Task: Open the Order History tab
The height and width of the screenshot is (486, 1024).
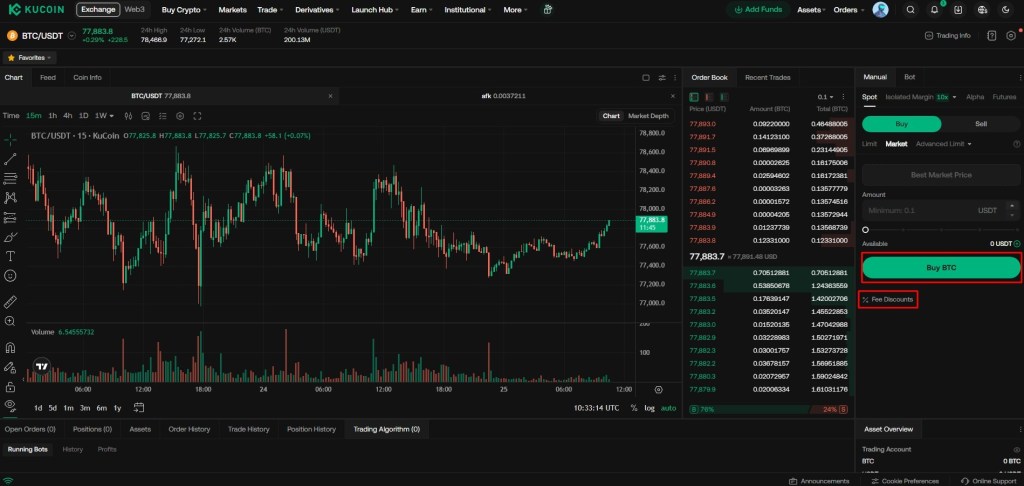Action: tap(189, 429)
